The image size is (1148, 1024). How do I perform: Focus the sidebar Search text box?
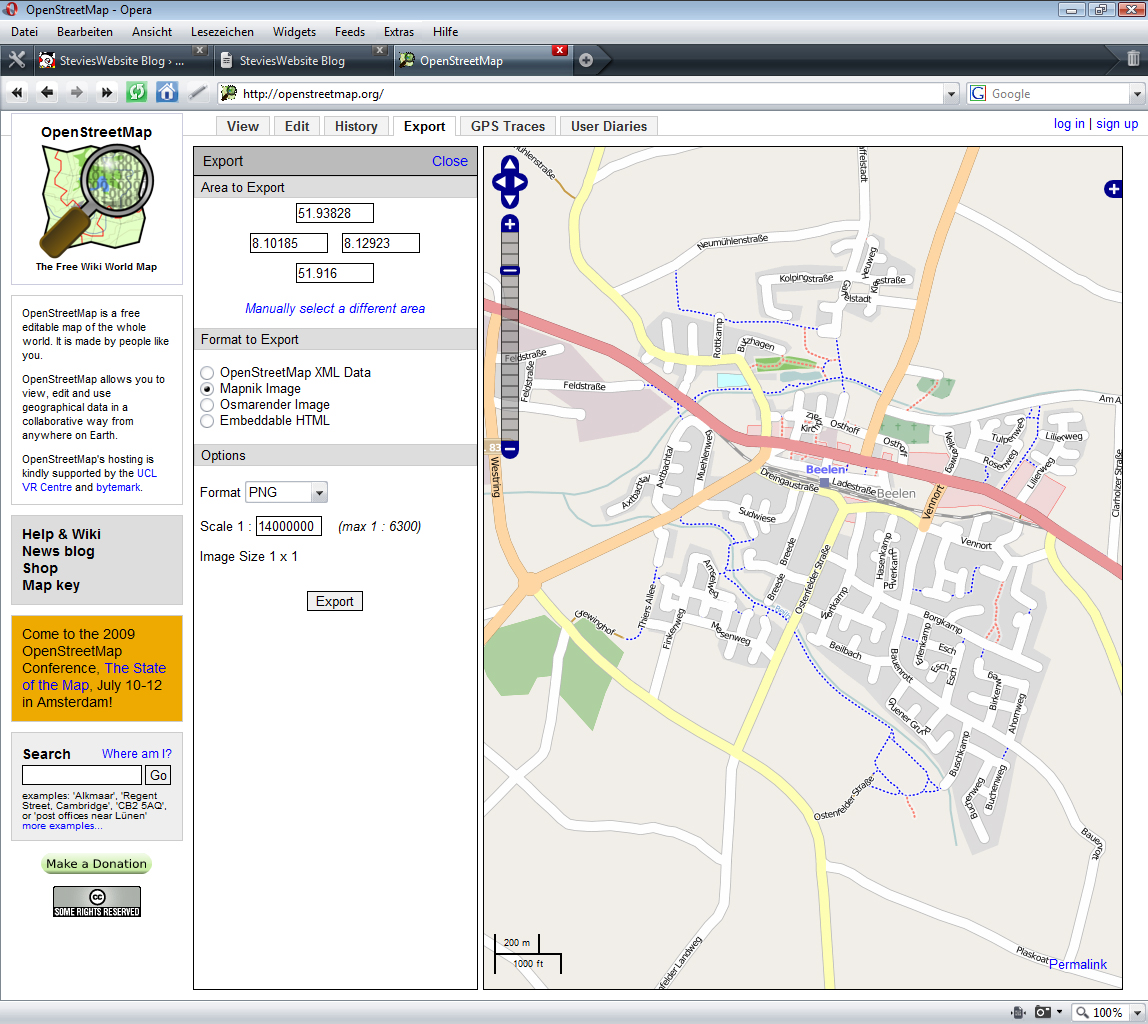82,775
